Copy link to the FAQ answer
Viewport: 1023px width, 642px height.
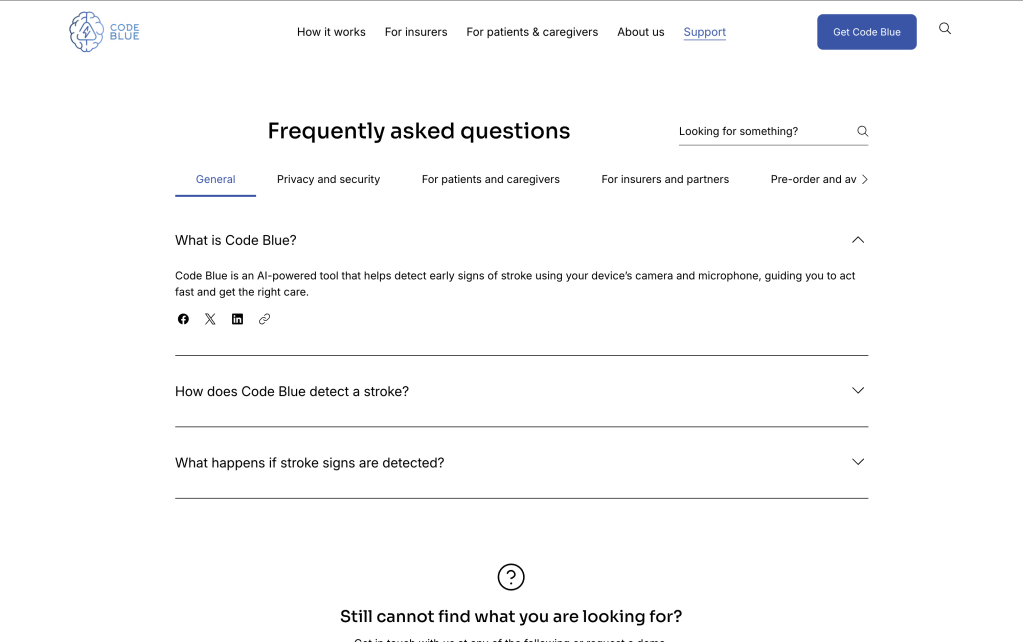tap(264, 319)
